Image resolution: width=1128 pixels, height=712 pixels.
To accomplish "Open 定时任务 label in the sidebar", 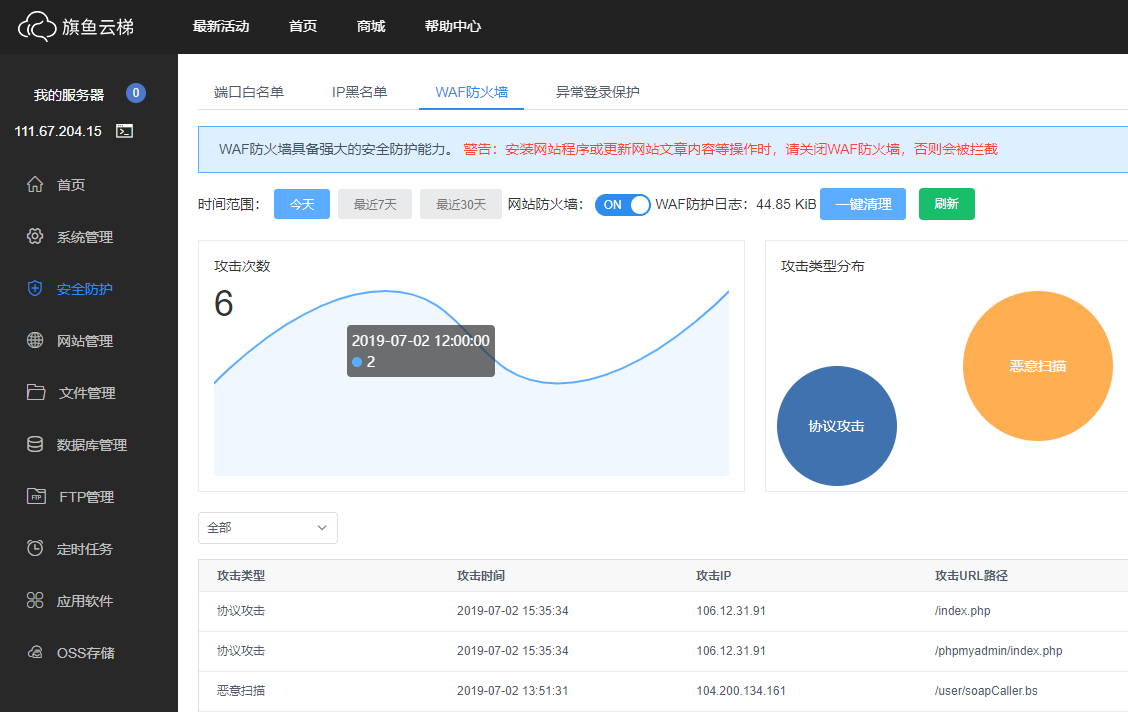I will (x=85, y=549).
